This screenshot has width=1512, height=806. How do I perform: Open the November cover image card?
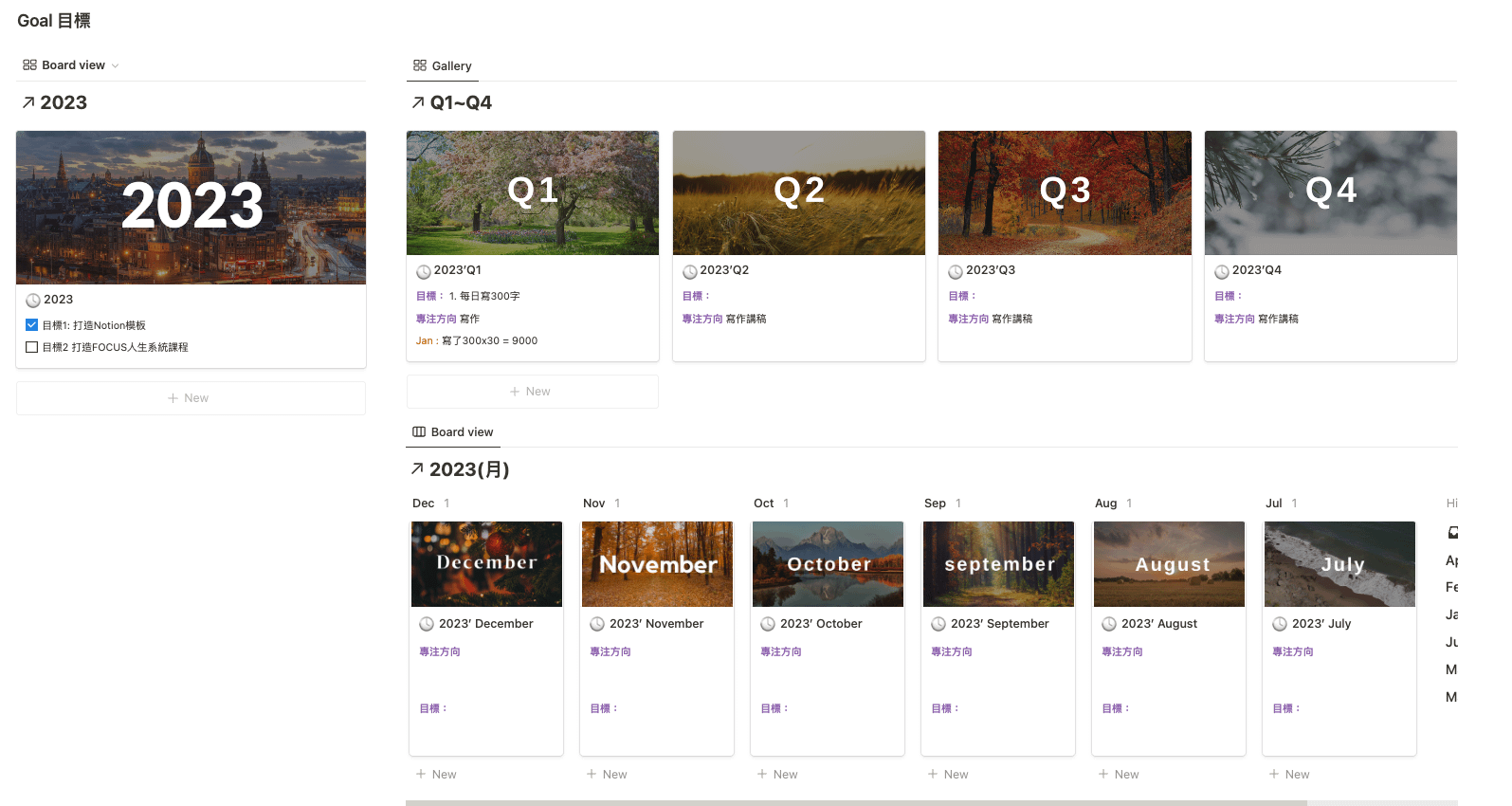[x=657, y=564]
